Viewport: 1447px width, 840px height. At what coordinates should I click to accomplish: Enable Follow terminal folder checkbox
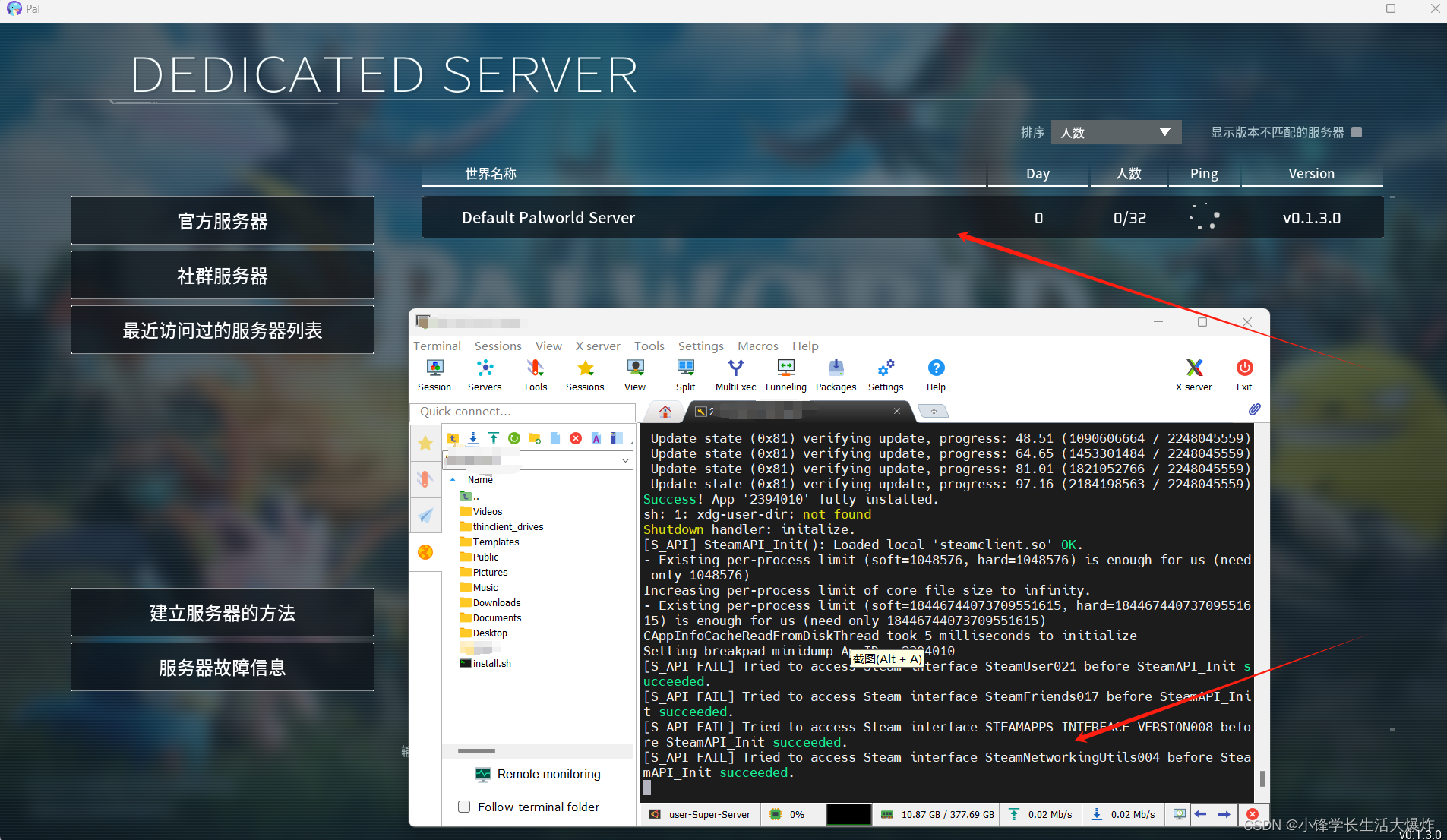(x=464, y=807)
